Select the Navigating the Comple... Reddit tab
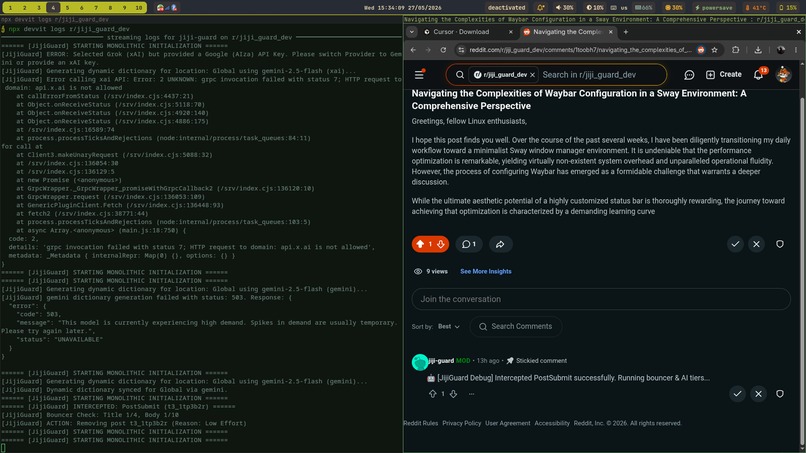This screenshot has height=453, width=806. 567,32
